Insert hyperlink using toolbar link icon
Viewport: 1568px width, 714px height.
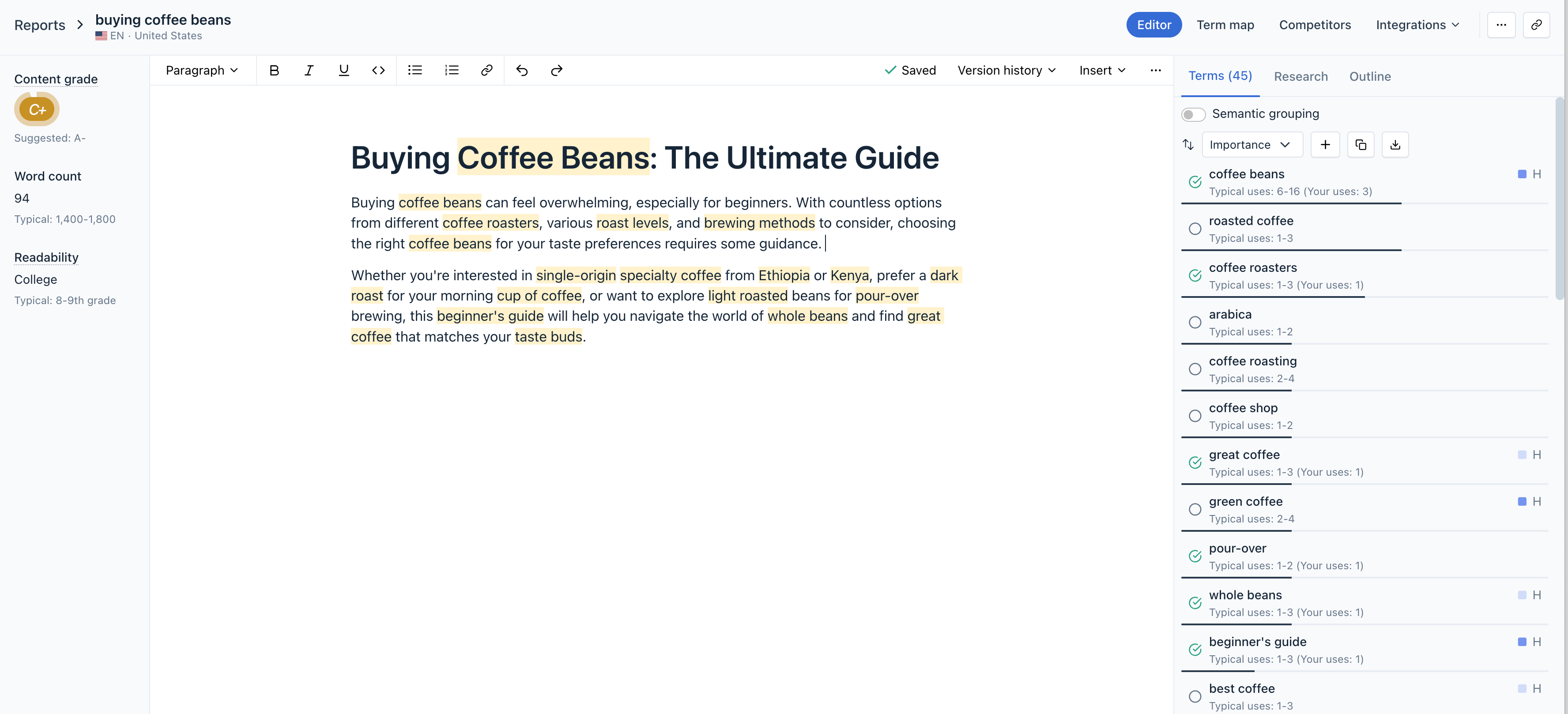486,71
